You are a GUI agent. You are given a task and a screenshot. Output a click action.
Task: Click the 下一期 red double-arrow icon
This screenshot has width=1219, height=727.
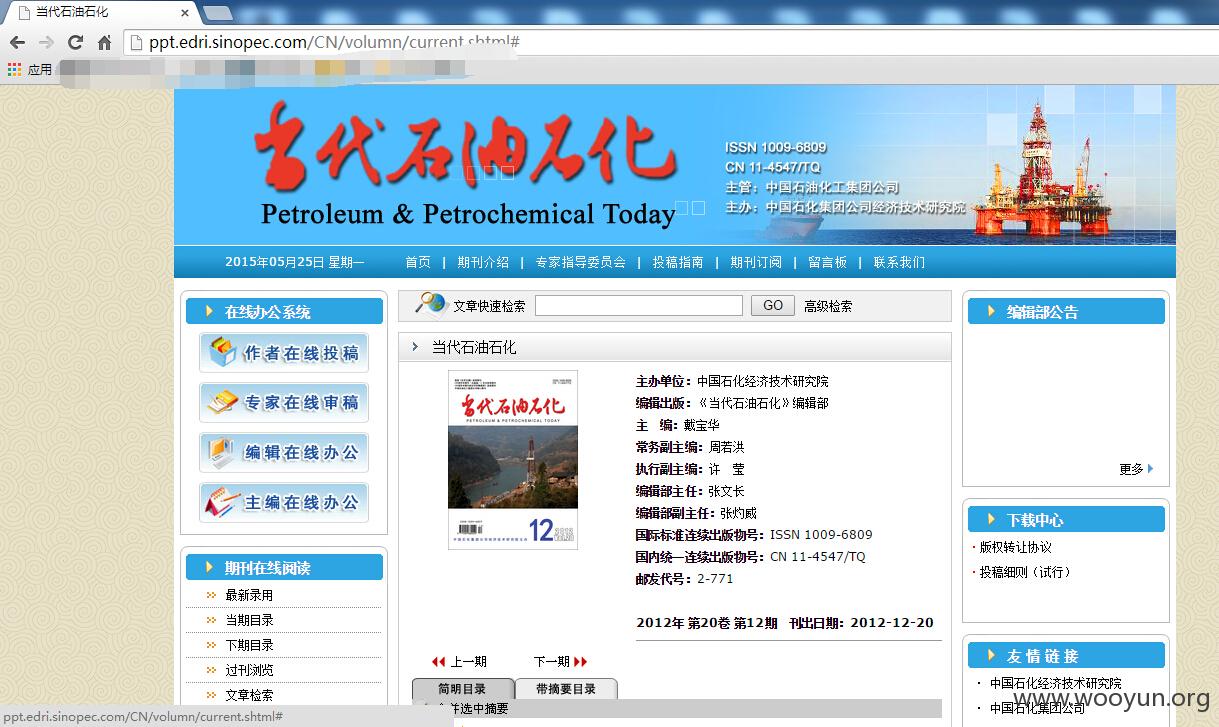581,661
